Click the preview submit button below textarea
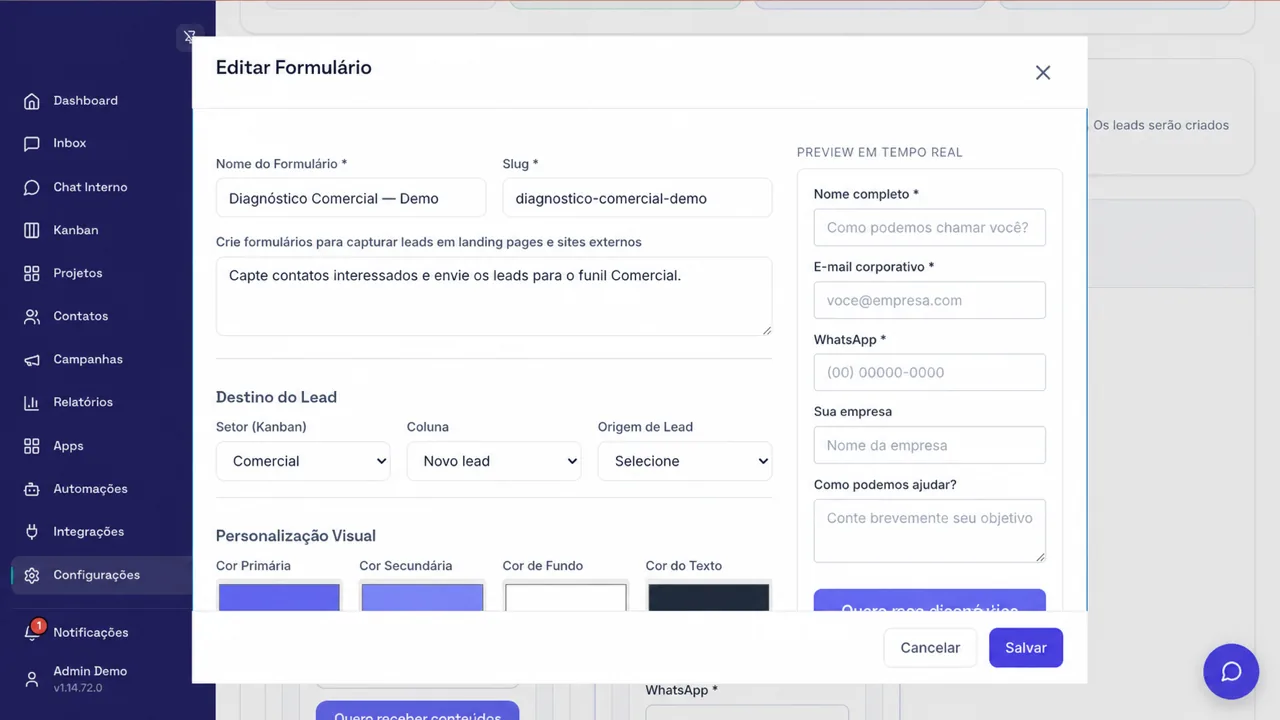The height and width of the screenshot is (720, 1280). pyautogui.click(x=930, y=600)
